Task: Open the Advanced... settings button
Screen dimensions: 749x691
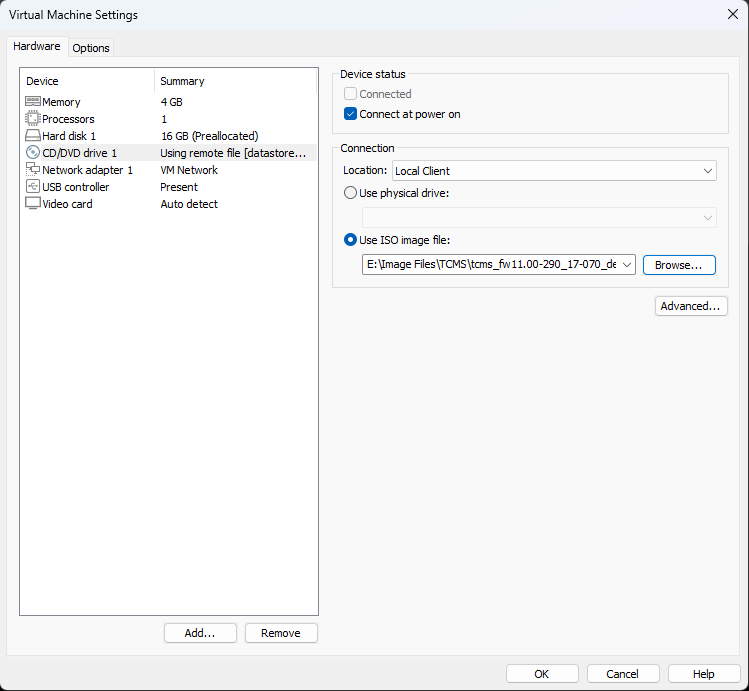Action: [691, 306]
